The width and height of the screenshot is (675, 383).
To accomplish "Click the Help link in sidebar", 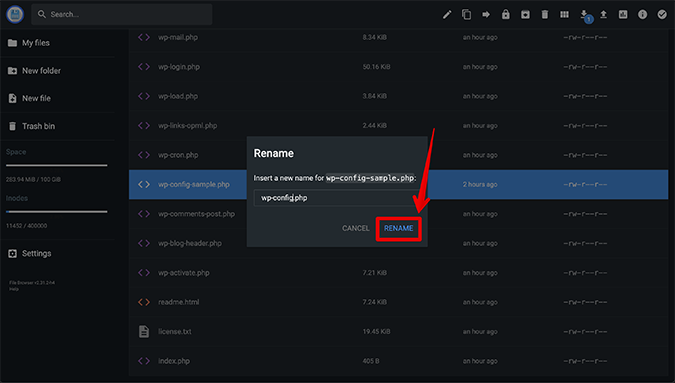I will (x=14, y=289).
